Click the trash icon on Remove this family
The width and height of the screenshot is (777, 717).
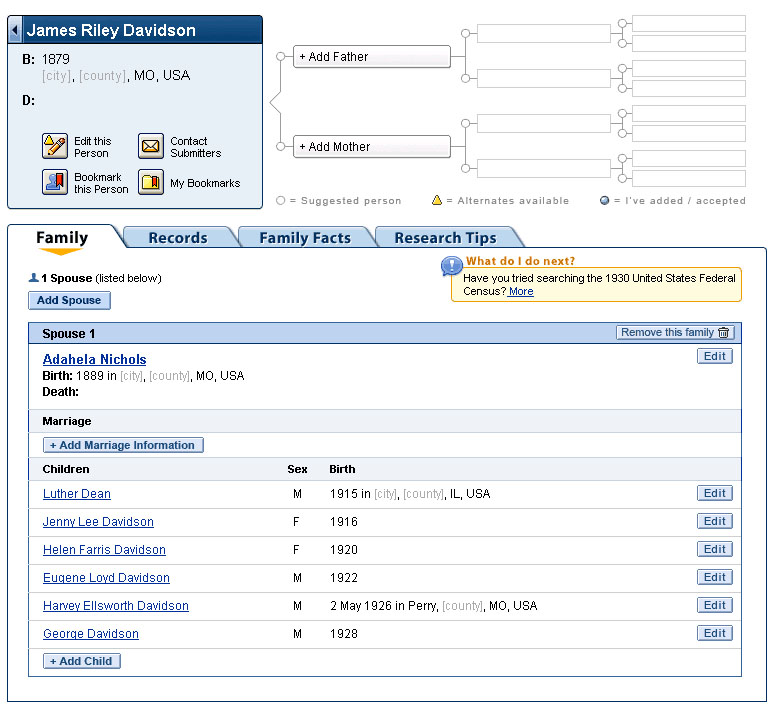[x=724, y=333]
